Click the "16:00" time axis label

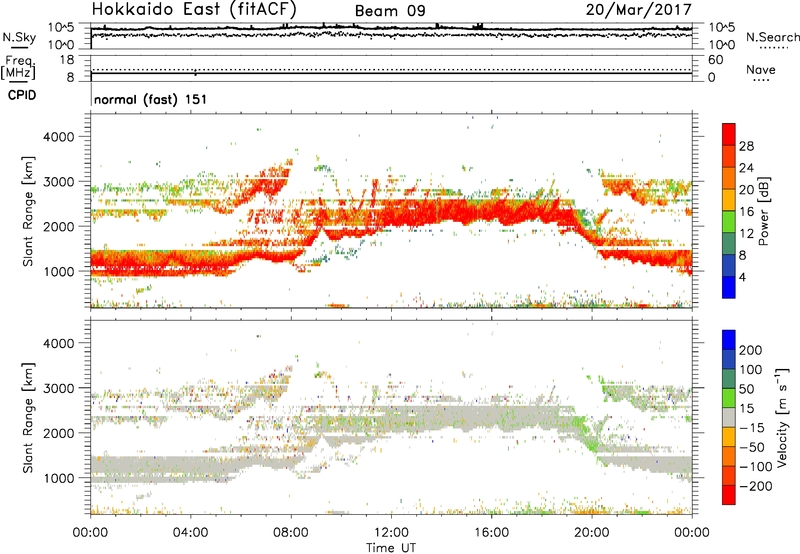491,533
